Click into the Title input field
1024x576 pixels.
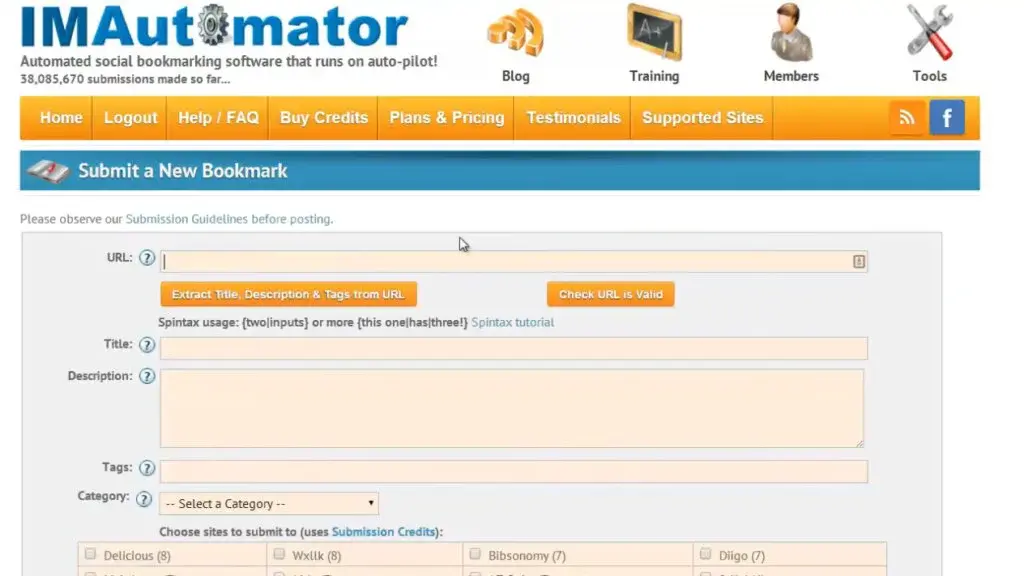(514, 348)
